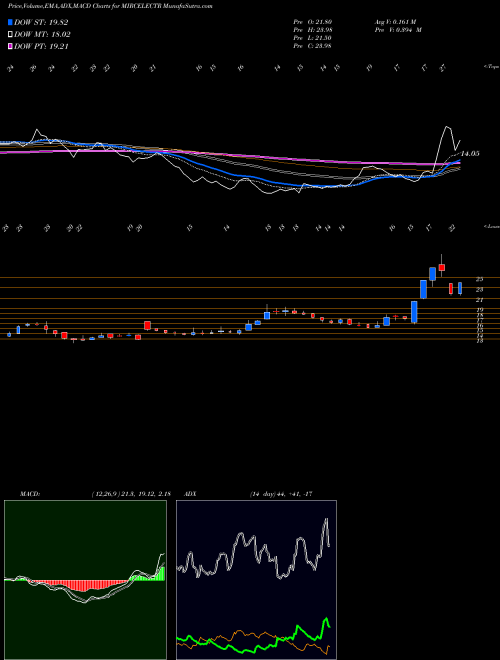This screenshot has width=500, height=660.
Task: Click the white DOW MT legend swatch
Action: coord(11,35)
